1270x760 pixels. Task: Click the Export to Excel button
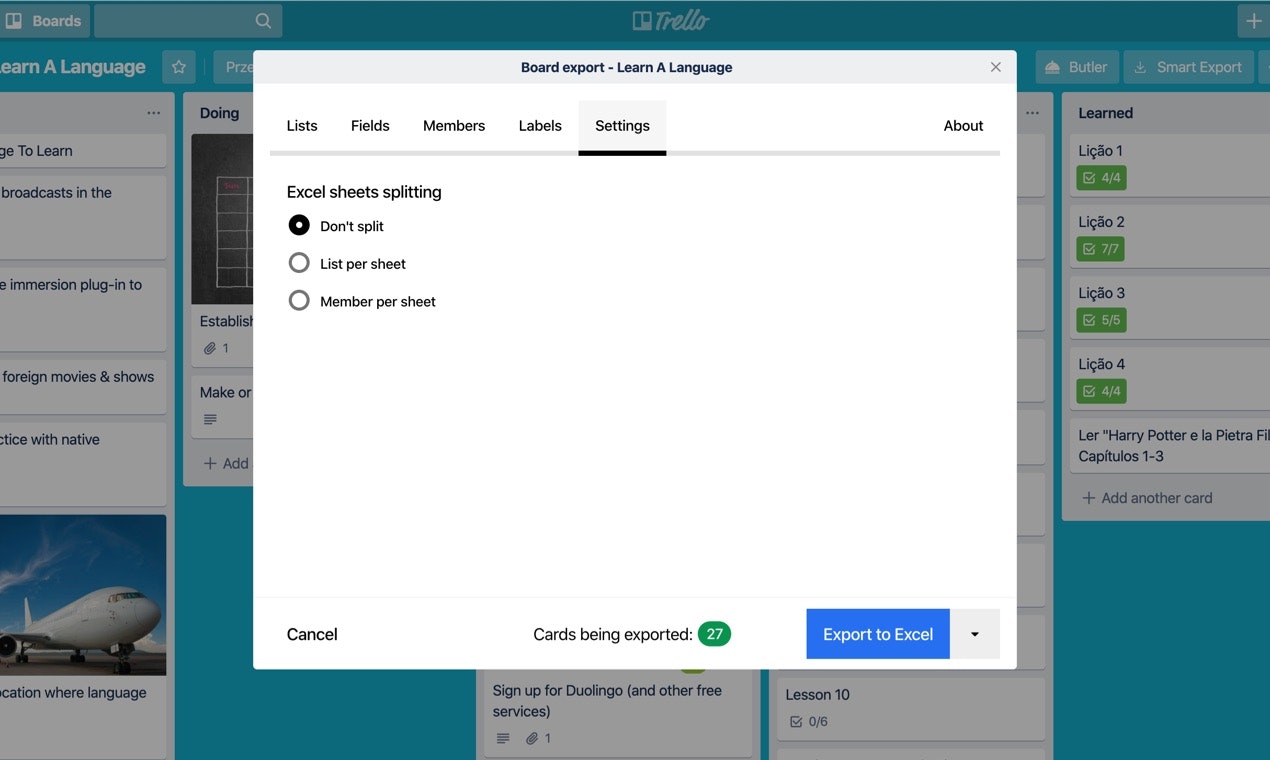coord(877,633)
